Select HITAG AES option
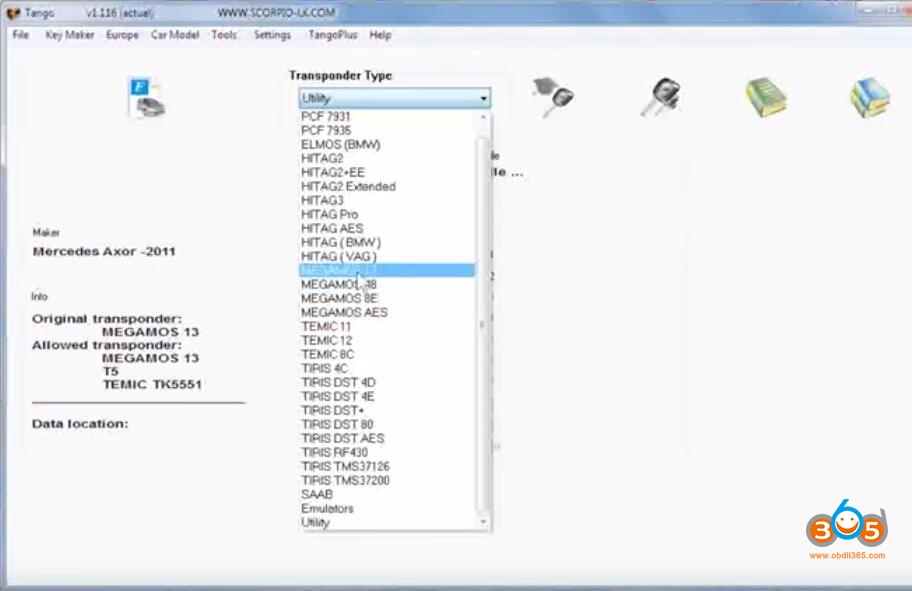 tap(388, 228)
